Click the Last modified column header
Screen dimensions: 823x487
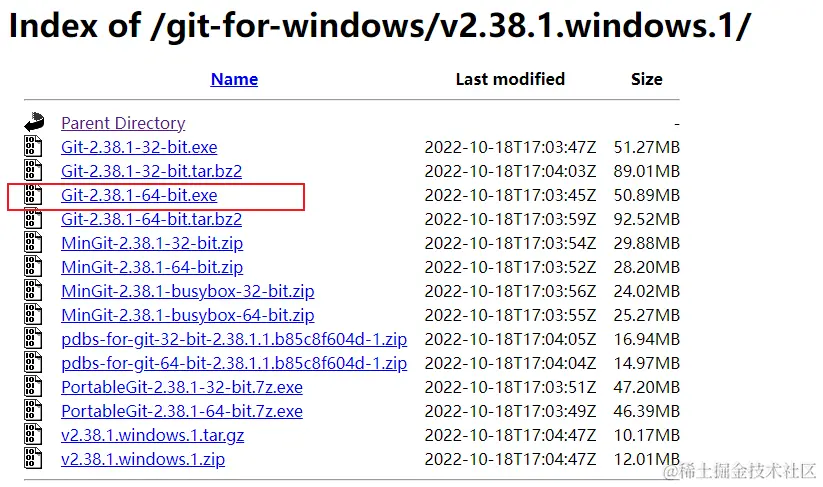tap(510, 79)
